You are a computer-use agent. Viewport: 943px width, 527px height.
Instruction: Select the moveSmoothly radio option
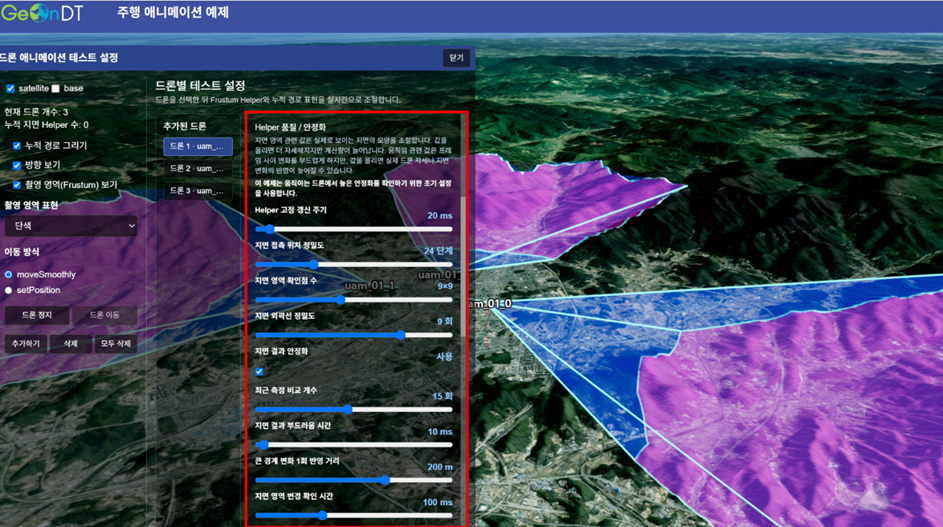point(8,274)
